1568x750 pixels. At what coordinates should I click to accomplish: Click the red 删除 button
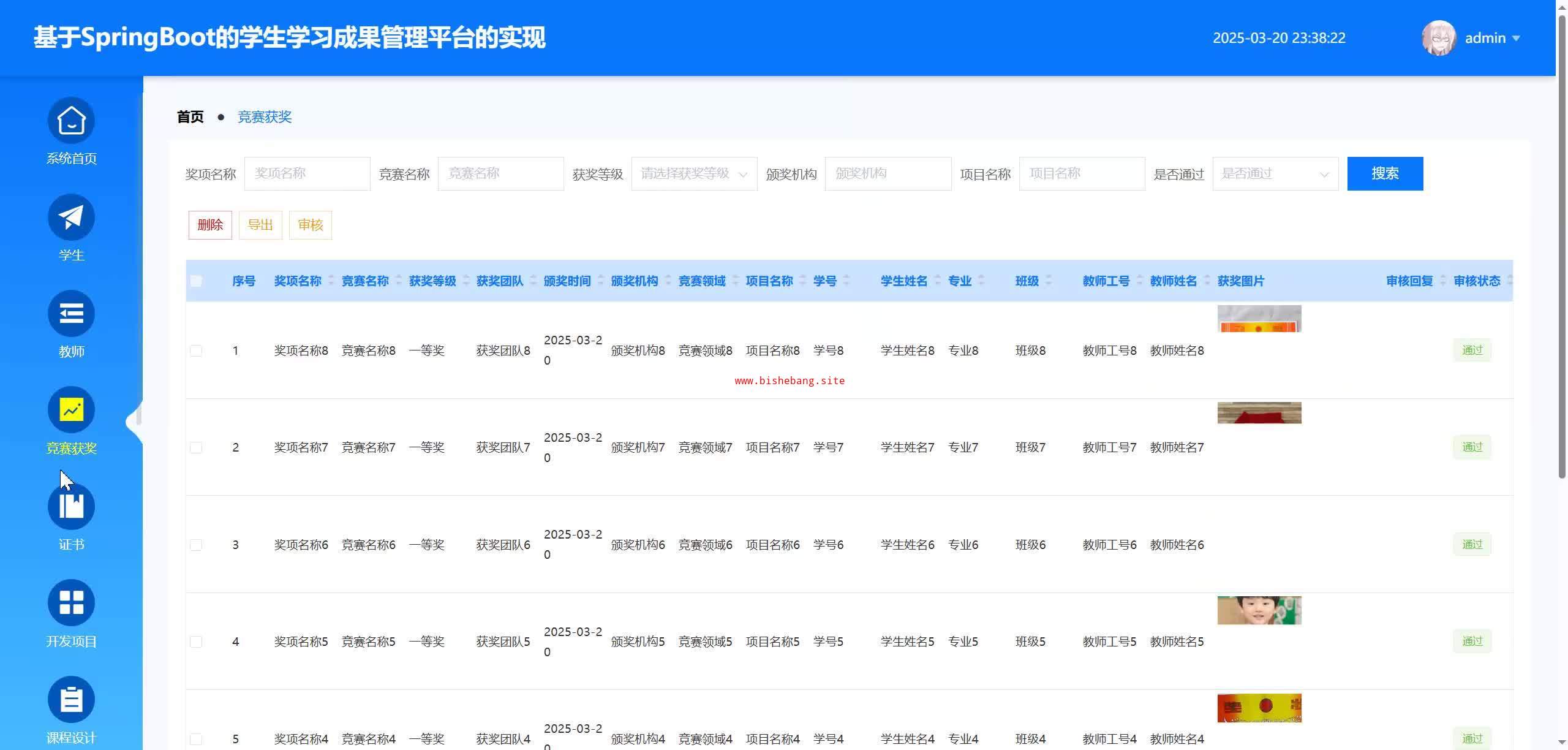pos(210,225)
